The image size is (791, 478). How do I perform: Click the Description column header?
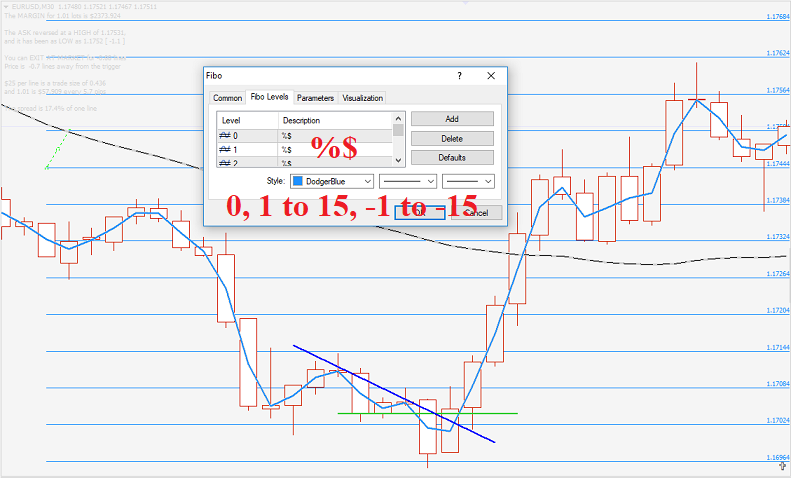pos(335,121)
